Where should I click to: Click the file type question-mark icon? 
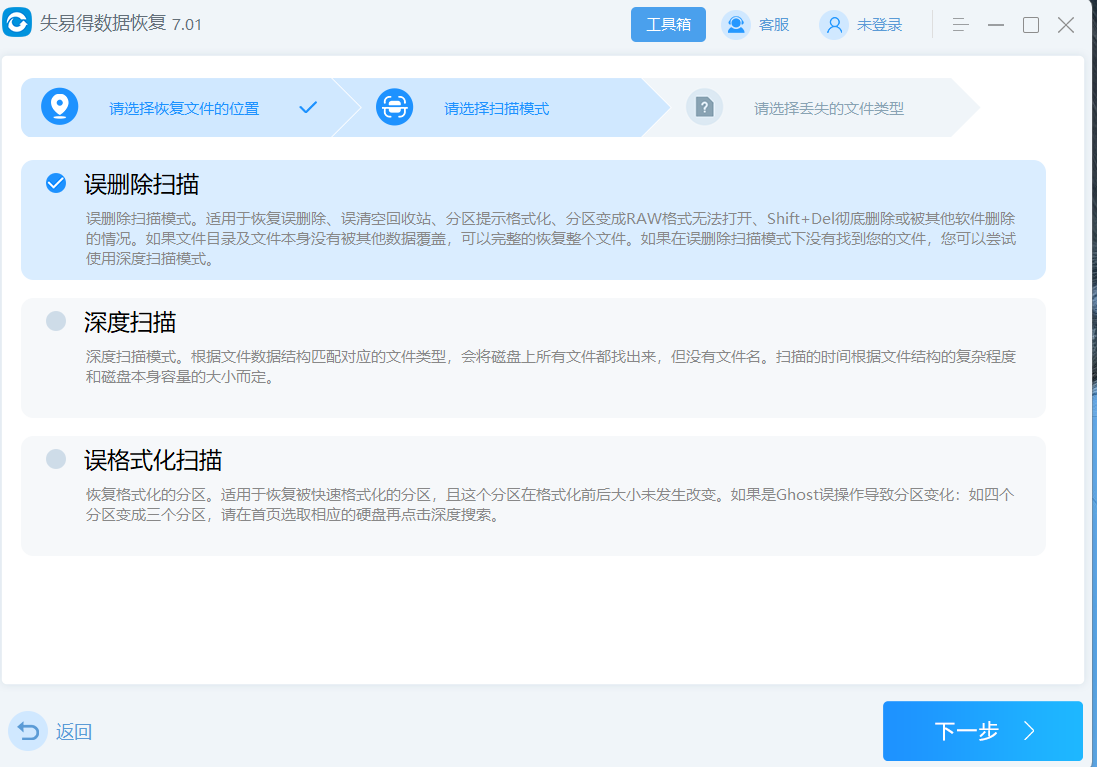click(704, 107)
